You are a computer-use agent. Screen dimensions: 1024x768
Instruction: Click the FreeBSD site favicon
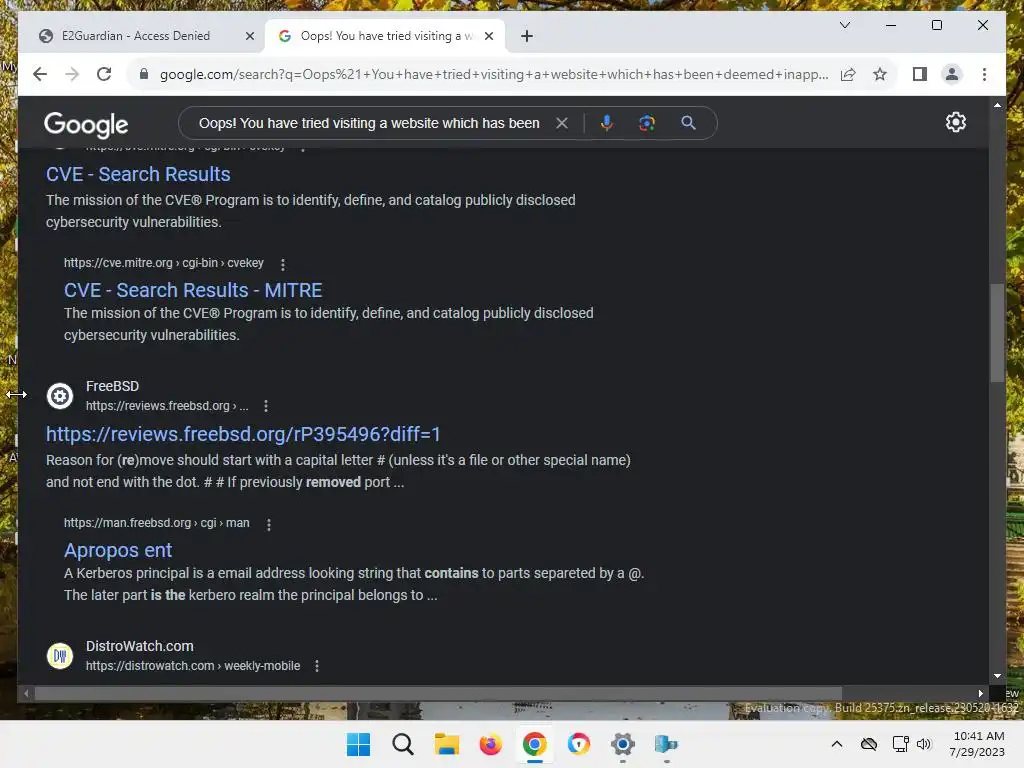59,396
